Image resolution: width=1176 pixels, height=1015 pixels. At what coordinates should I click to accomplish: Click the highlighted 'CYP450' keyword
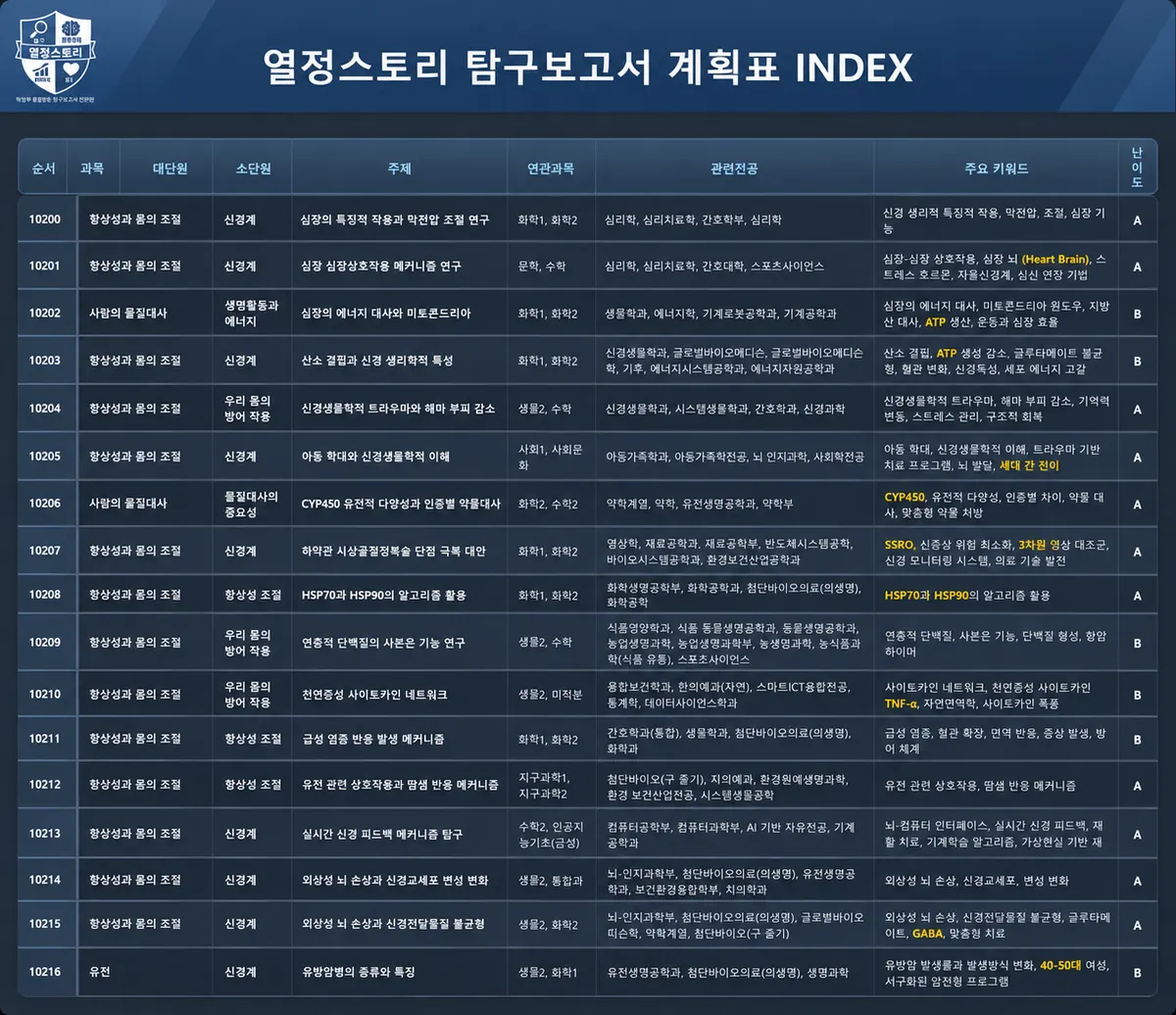pyautogui.click(x=905, y=497)
